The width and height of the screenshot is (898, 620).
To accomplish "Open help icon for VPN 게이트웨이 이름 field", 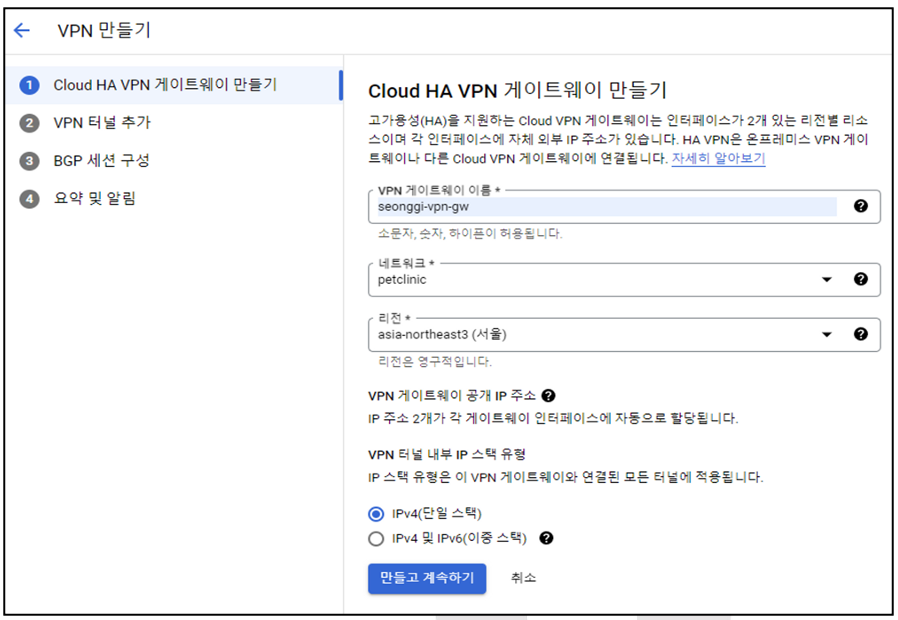I will 860,206.
